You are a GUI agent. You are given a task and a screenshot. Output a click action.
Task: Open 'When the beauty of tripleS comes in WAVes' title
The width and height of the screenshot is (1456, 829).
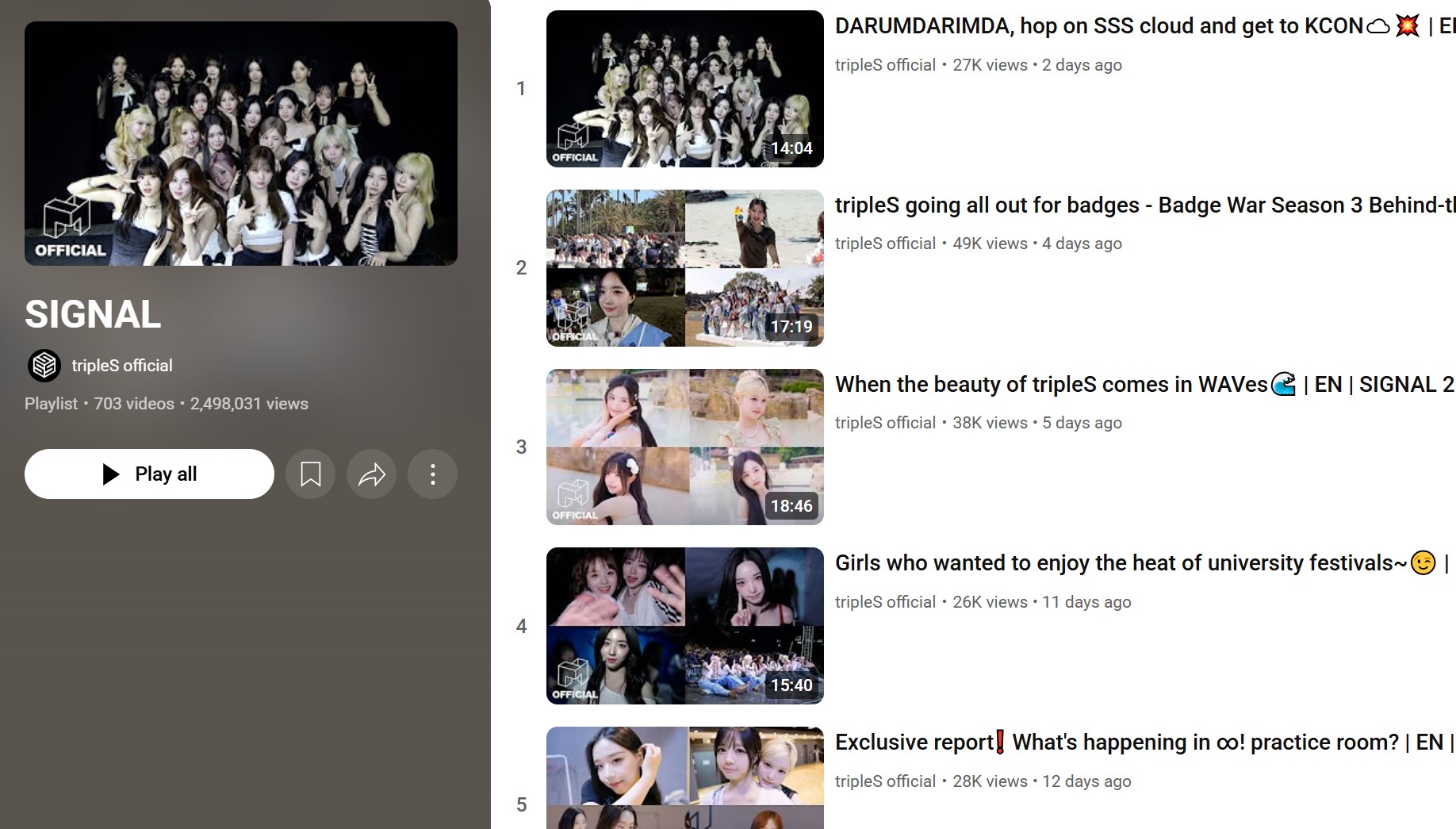click(1145, 385)
